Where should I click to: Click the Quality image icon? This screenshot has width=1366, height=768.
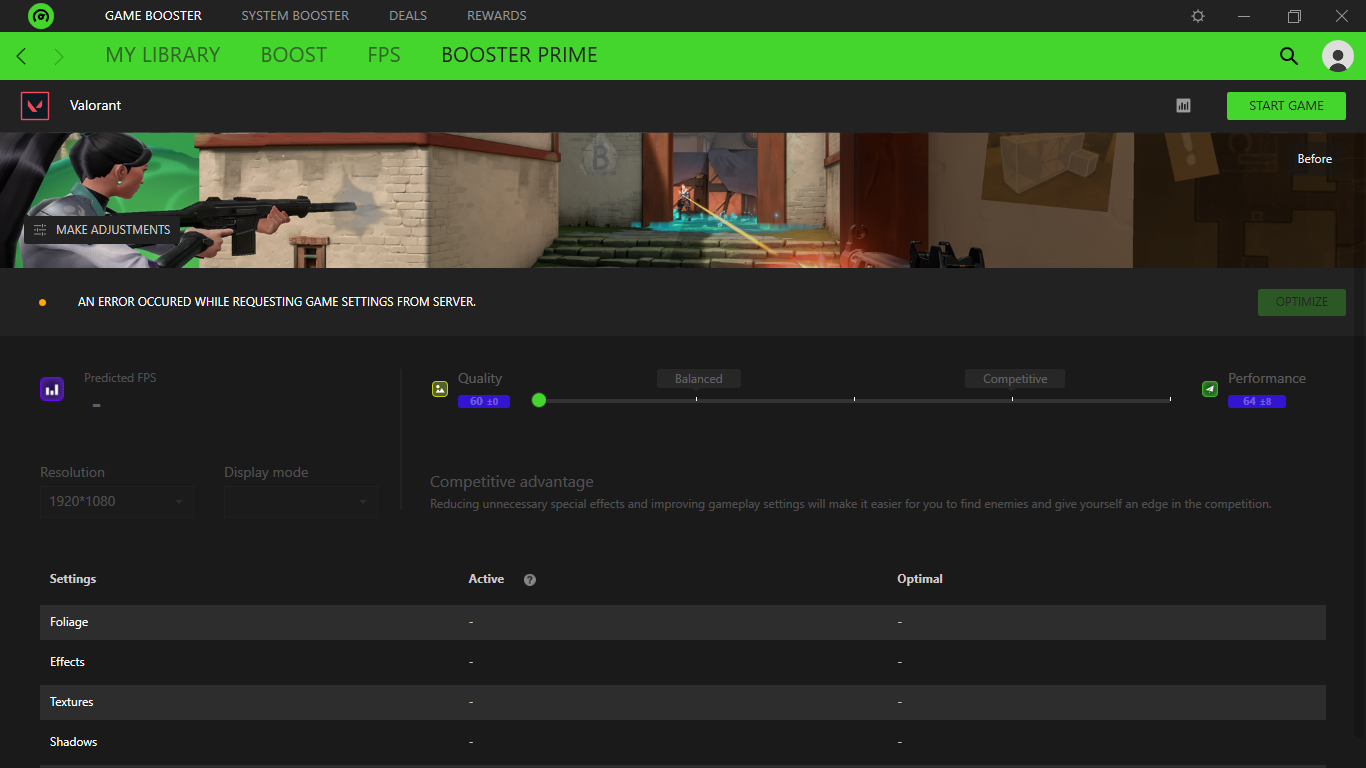[440, 389]
